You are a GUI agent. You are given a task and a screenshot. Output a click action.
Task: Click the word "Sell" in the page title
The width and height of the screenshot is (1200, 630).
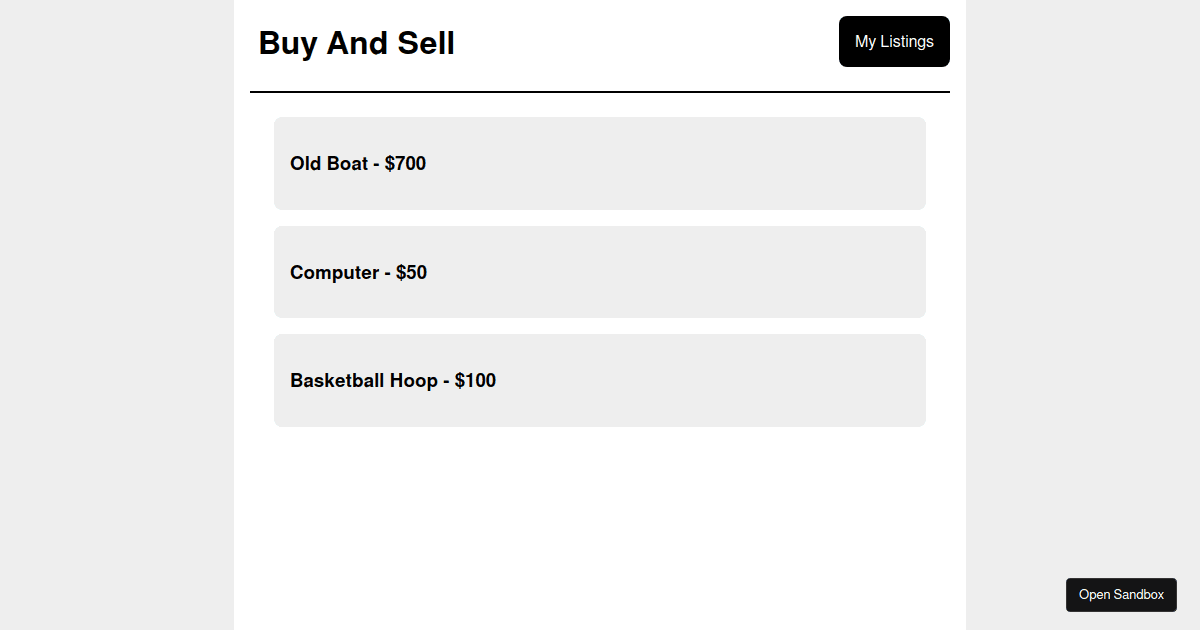point(423,44)
